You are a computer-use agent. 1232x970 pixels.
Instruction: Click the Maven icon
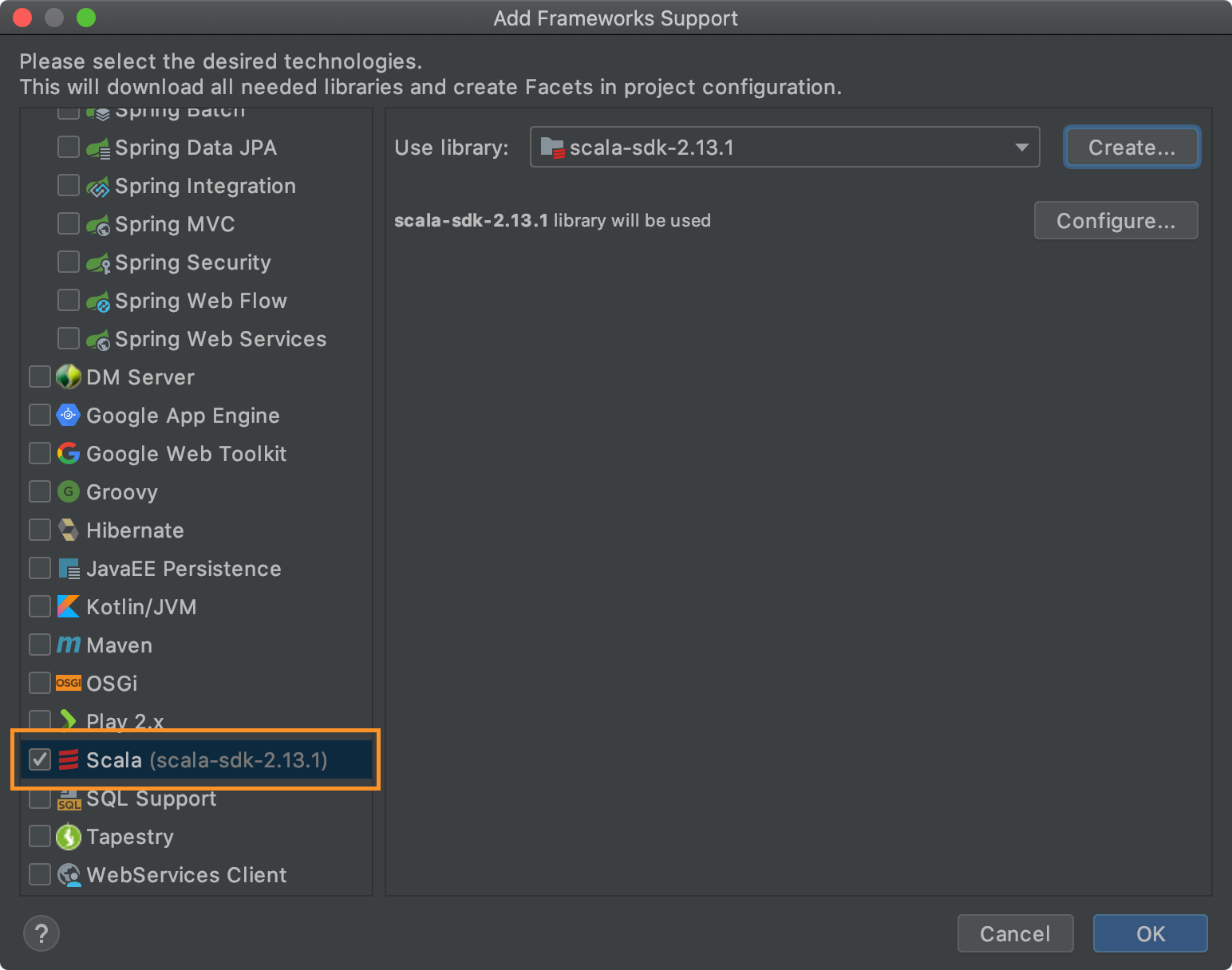click(x=69, y=645)
